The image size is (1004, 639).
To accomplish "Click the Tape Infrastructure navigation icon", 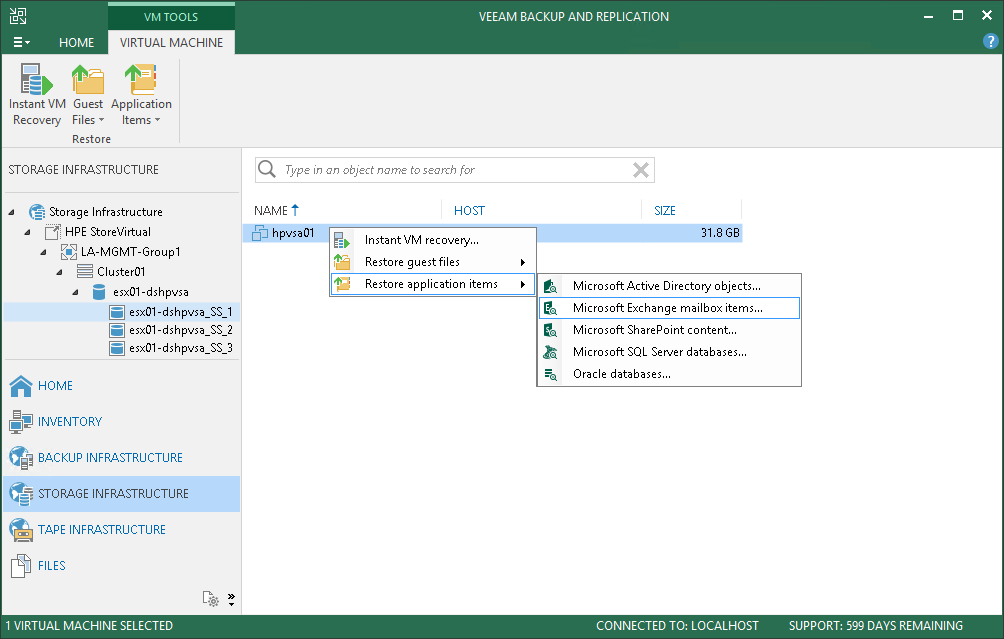I will pos(21,530).
